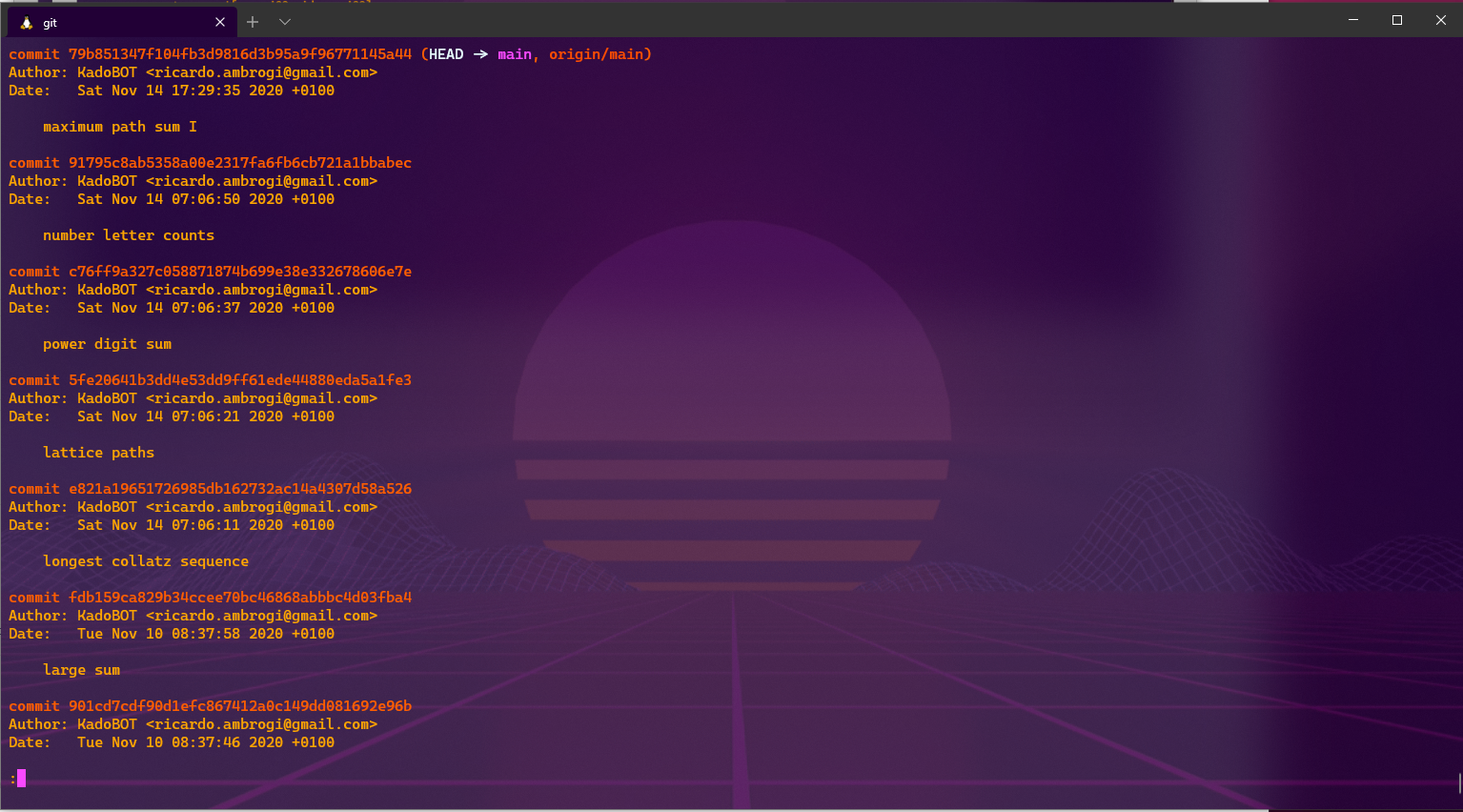Click the date Tue Nov 10 08:37:46 2020
The image size is (1463, 812).
tap(180, 742)
